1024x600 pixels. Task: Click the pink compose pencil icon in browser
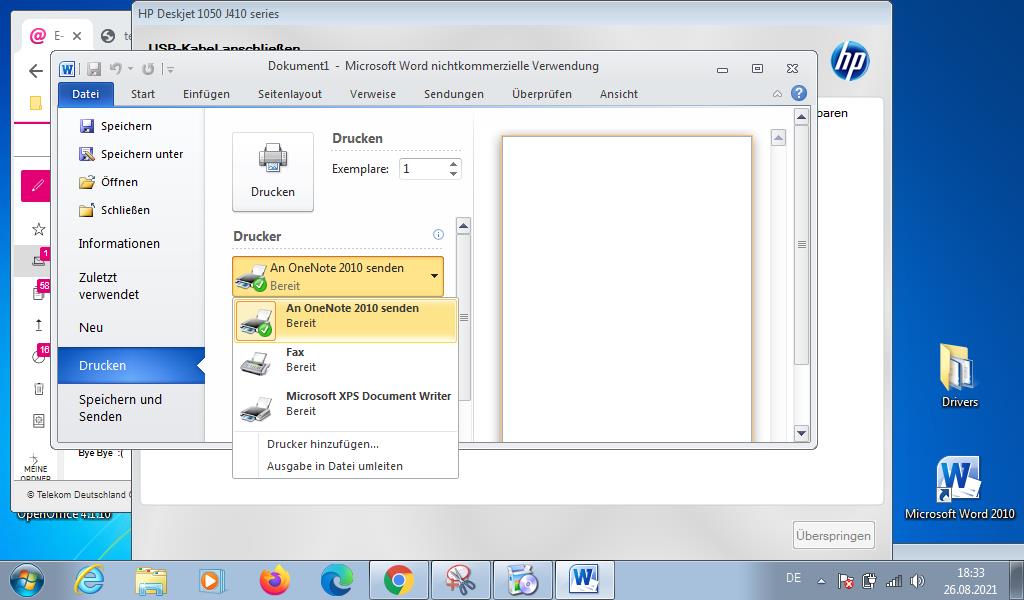pyautogui.click(x=37, y=185)
